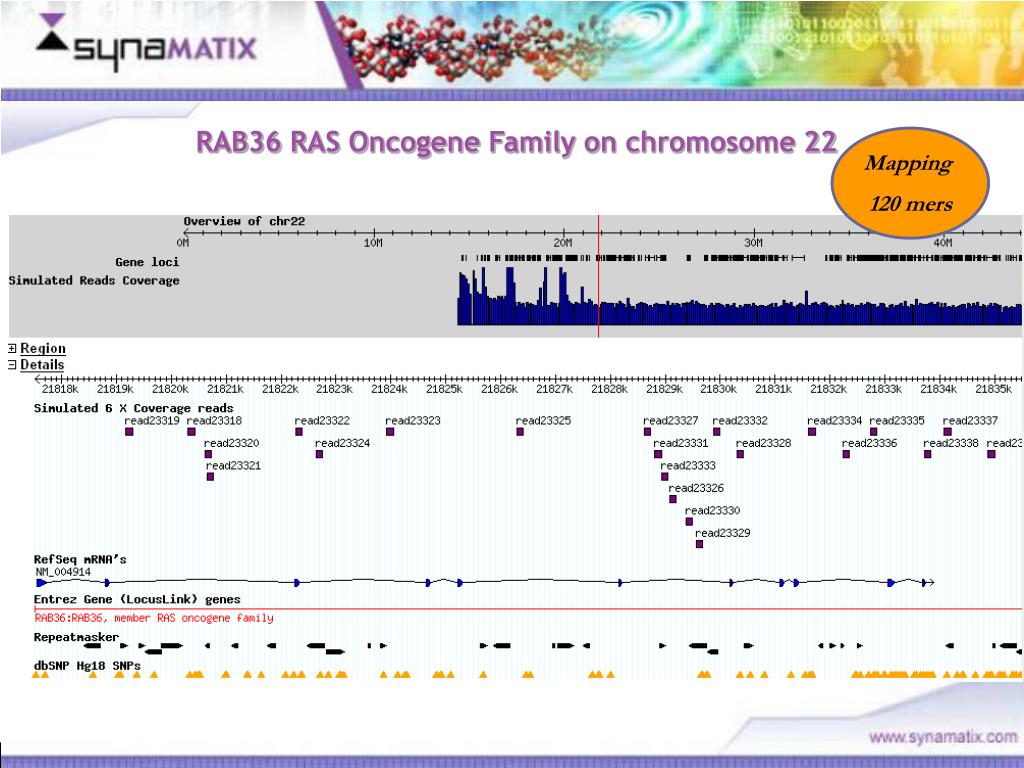Select read23322 marker

click(298, 432)
